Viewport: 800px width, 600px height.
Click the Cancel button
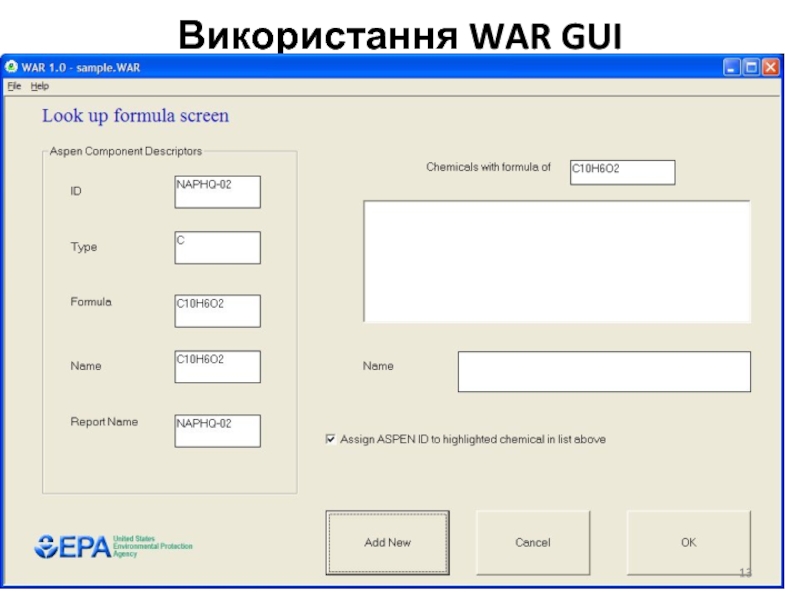[x=533, y=543]
